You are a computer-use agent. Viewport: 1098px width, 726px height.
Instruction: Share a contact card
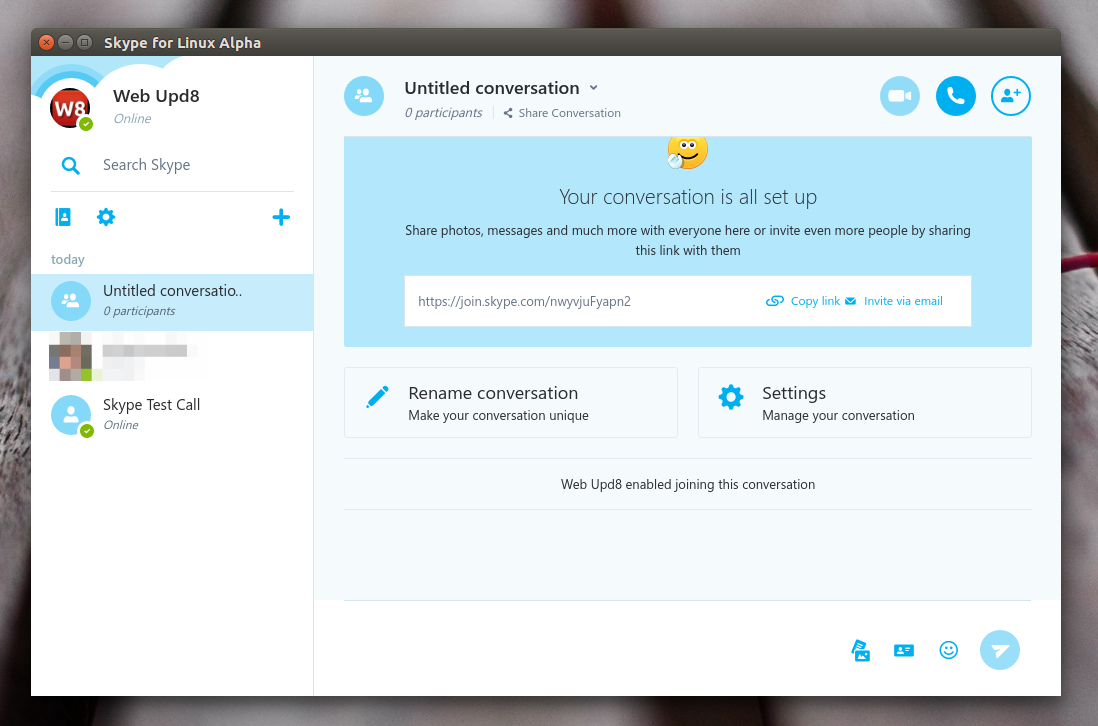[x=904, y=650]
